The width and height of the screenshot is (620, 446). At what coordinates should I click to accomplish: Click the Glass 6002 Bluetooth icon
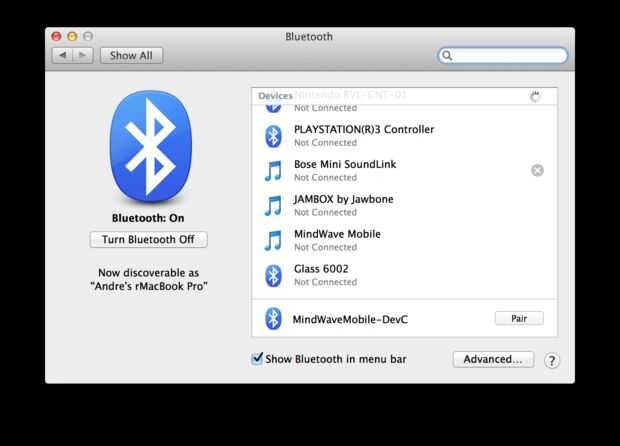[273, 275]
